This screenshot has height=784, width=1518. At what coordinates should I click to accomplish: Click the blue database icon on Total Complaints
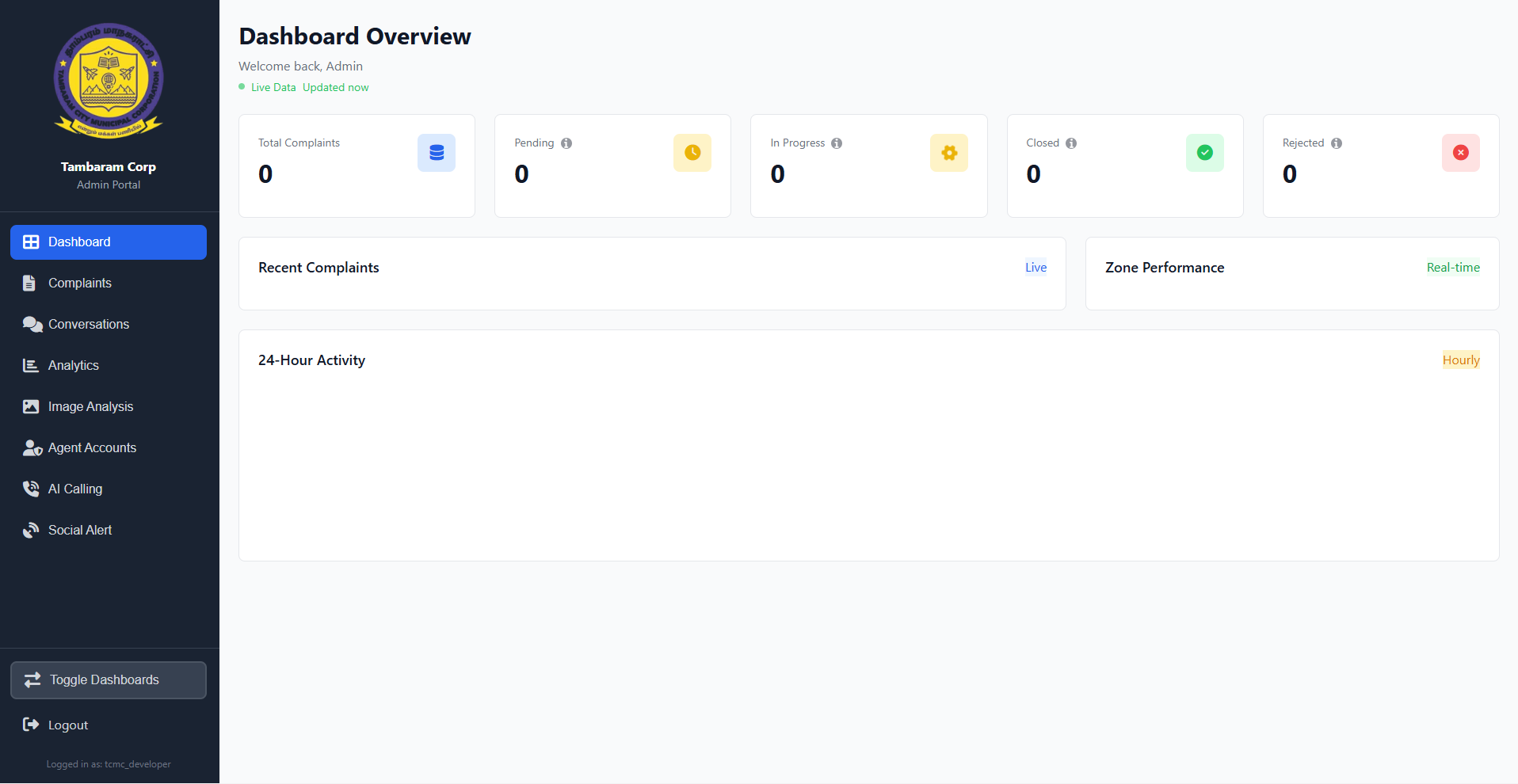[x=437, y=153]
